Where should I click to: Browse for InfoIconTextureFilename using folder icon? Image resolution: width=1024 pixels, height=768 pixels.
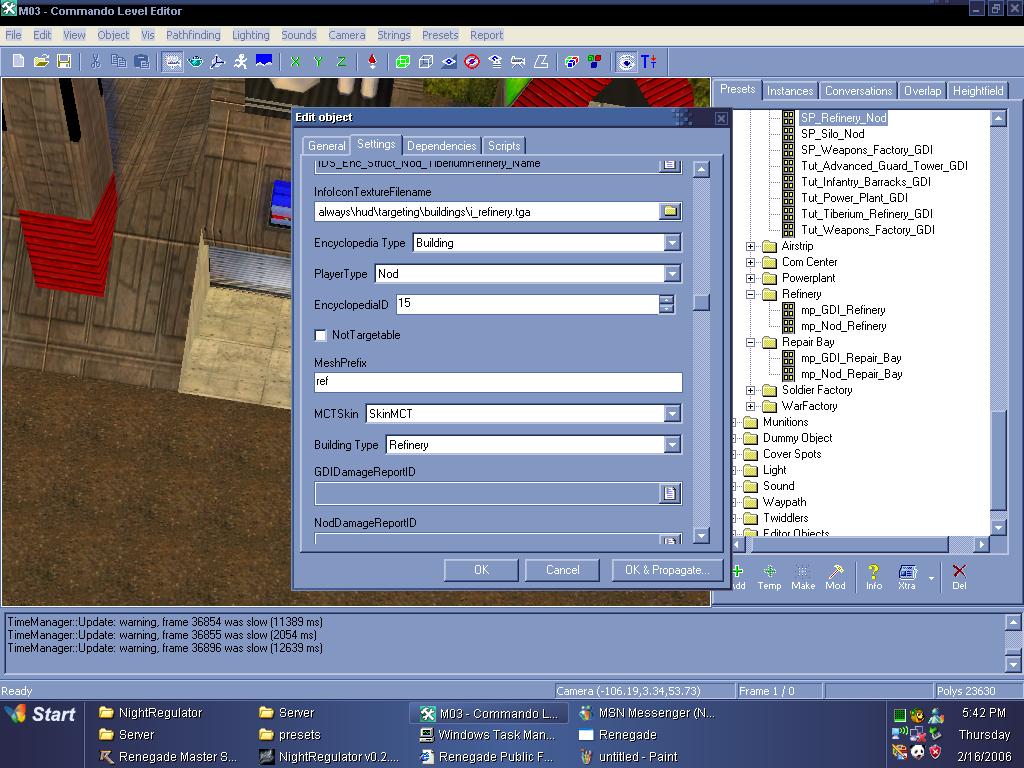[670, 211]
